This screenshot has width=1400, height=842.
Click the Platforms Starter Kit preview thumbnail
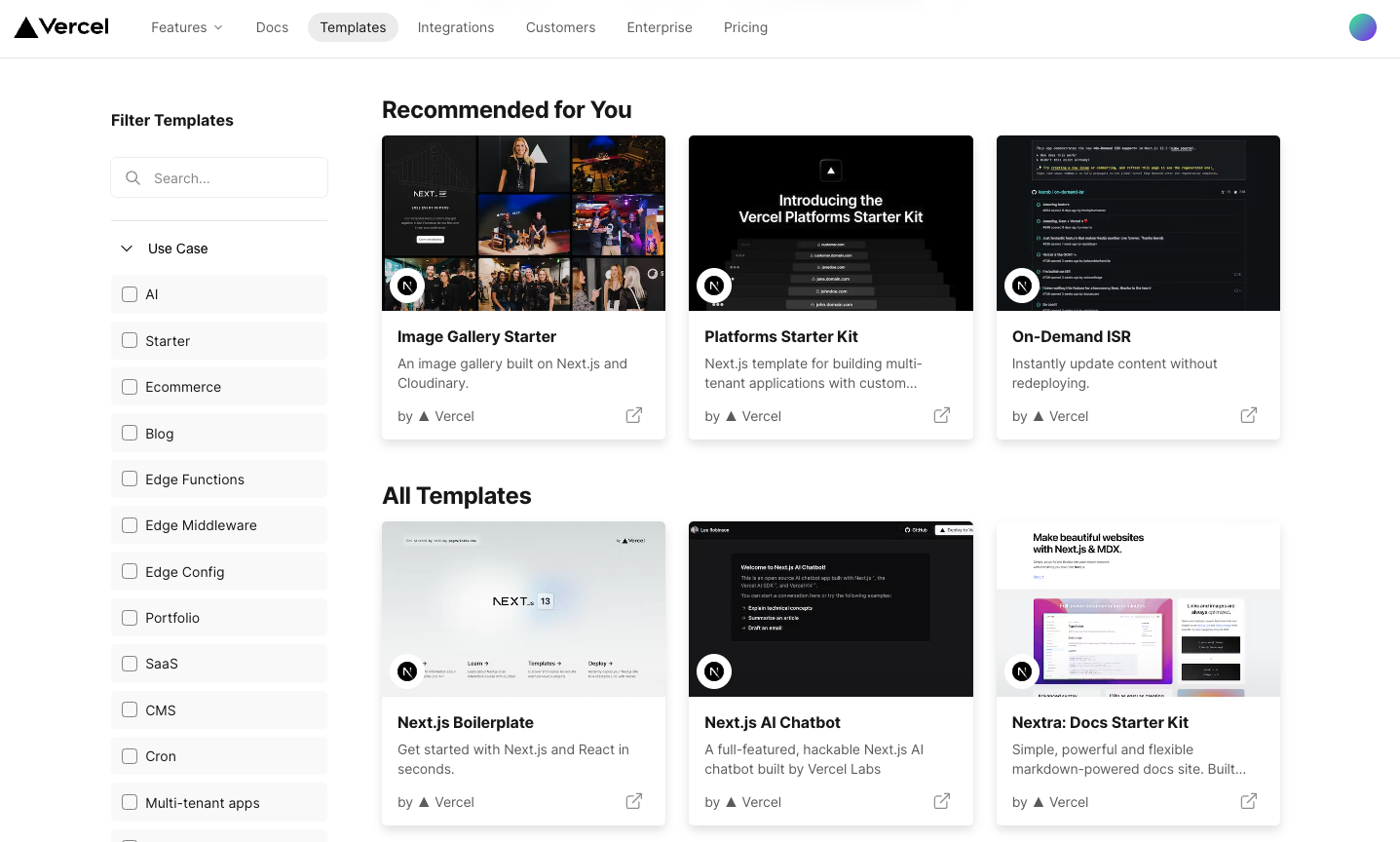tap(831, 223)
